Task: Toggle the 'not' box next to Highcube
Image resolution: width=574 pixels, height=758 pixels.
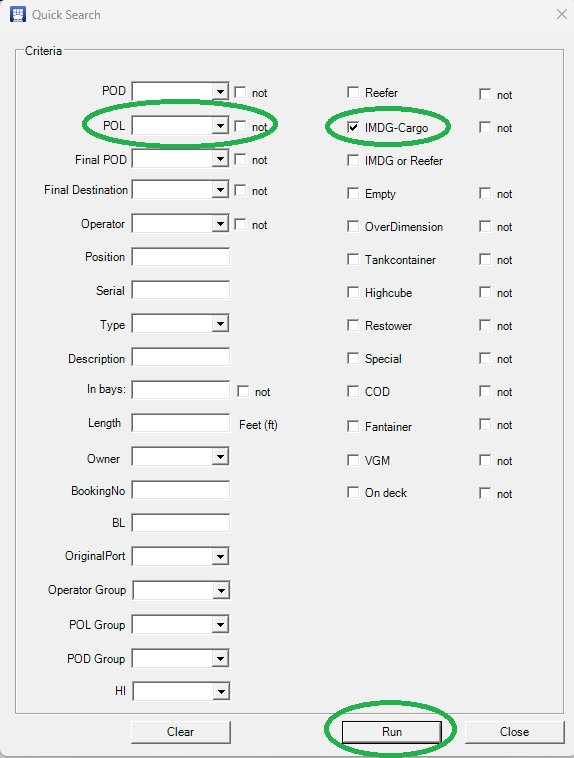Action: pos(485,292)
